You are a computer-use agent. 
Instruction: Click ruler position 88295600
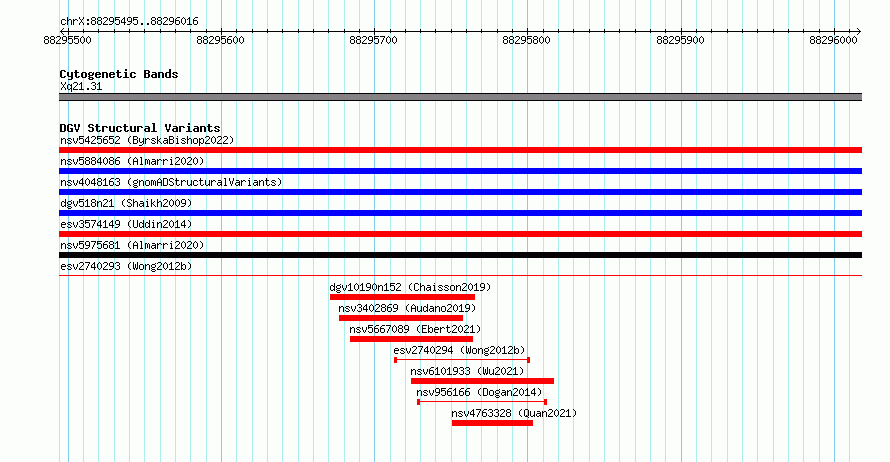coord(220,40)
